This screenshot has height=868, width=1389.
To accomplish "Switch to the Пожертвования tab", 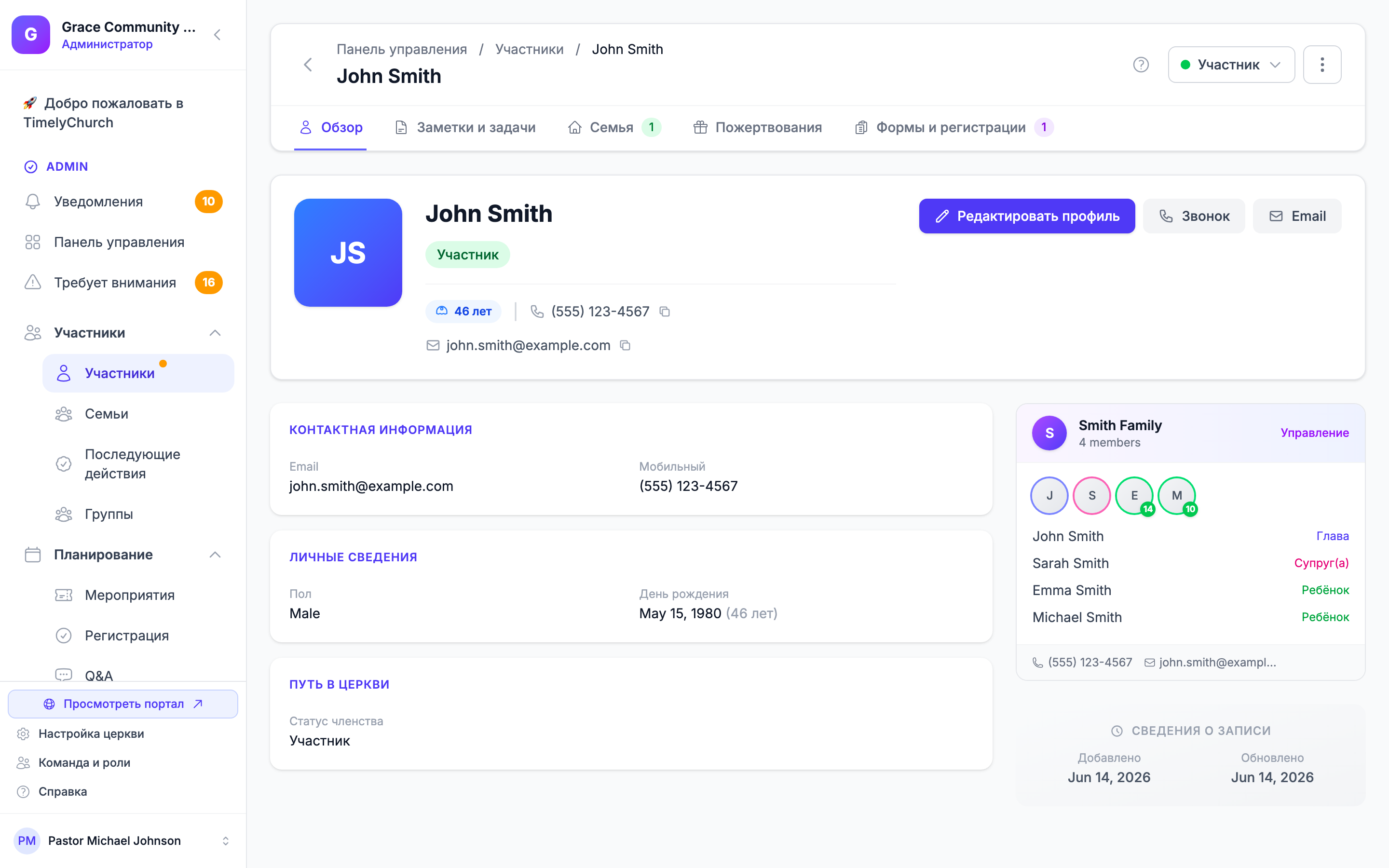I will click(758, 127).
